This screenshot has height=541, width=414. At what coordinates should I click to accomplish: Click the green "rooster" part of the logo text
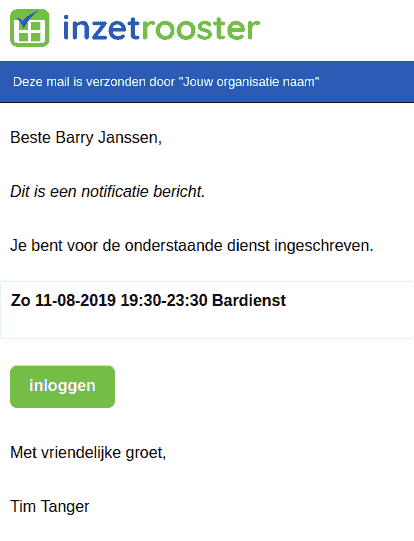pyautogui.click(x=200, y=29)
